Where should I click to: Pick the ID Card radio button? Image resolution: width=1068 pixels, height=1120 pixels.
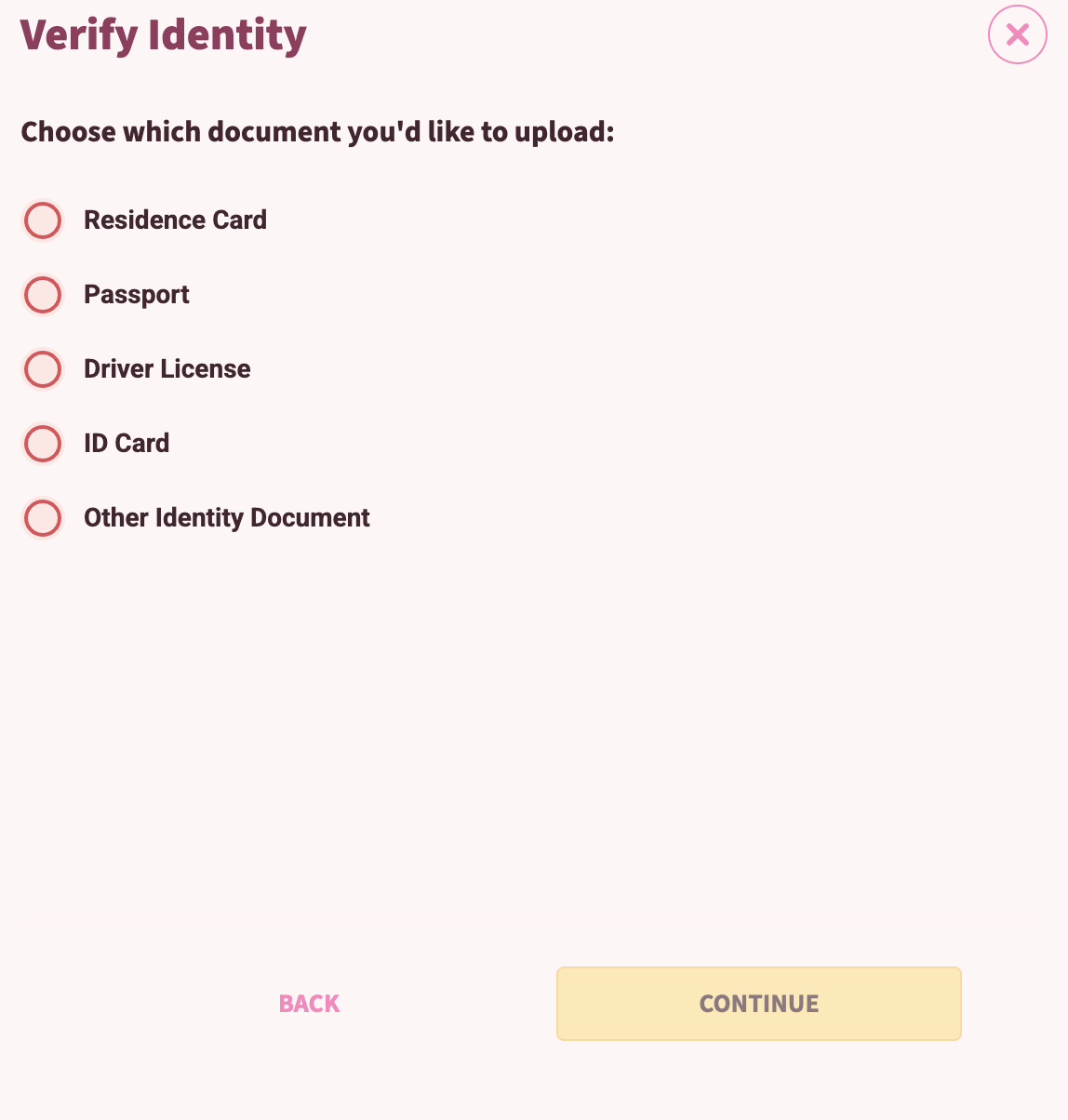[x=43, y=444]
